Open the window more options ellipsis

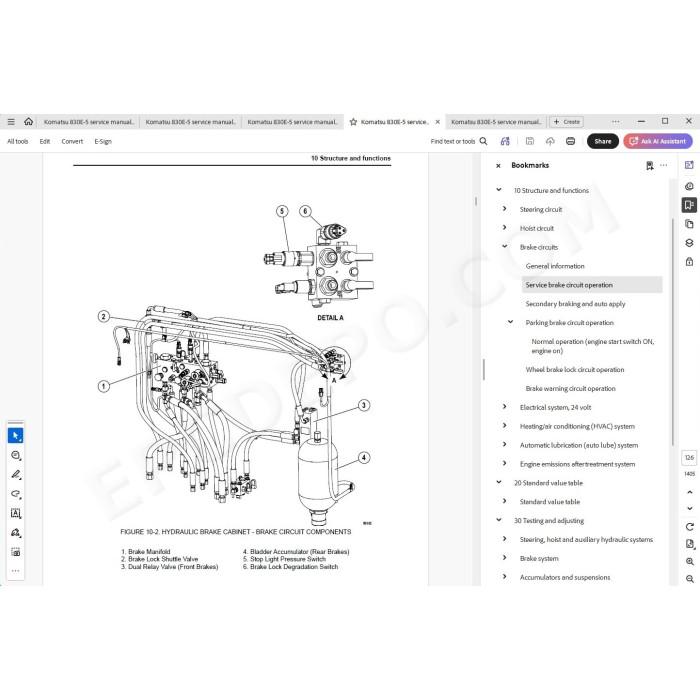click(616, 121)
